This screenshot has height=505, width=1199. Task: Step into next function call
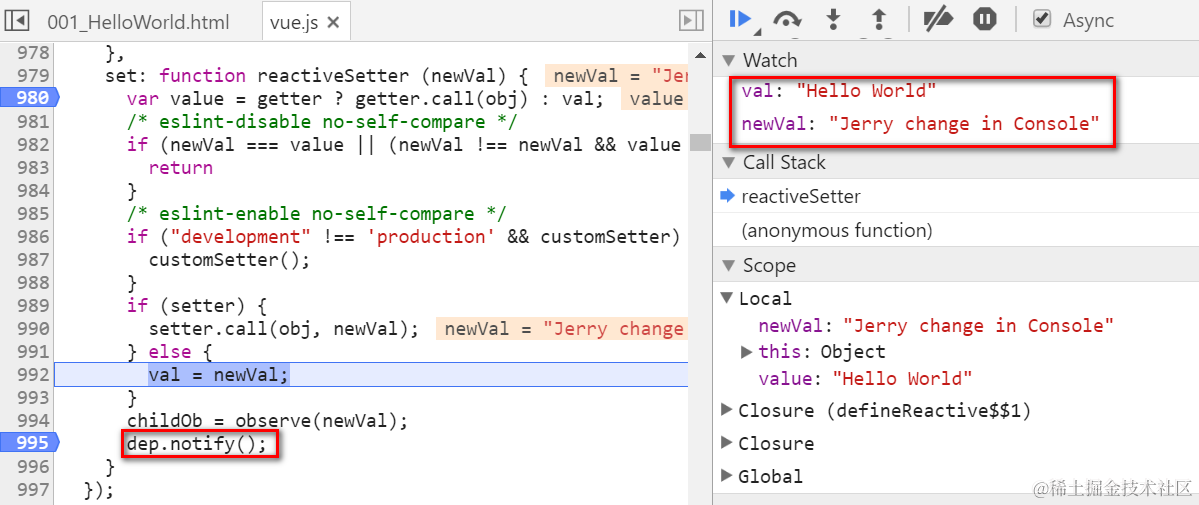pyautogui.click(x=833, y=20)
